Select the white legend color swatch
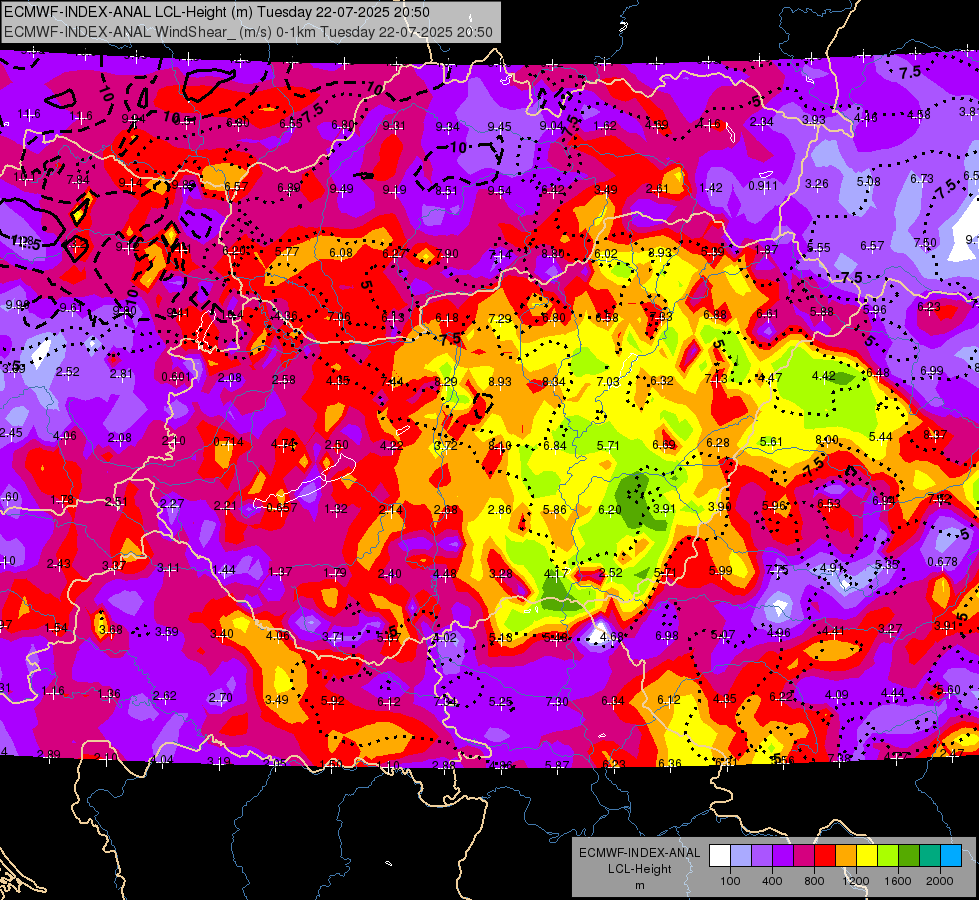Screen dimensions: 979x900 [x=719, y=856]
